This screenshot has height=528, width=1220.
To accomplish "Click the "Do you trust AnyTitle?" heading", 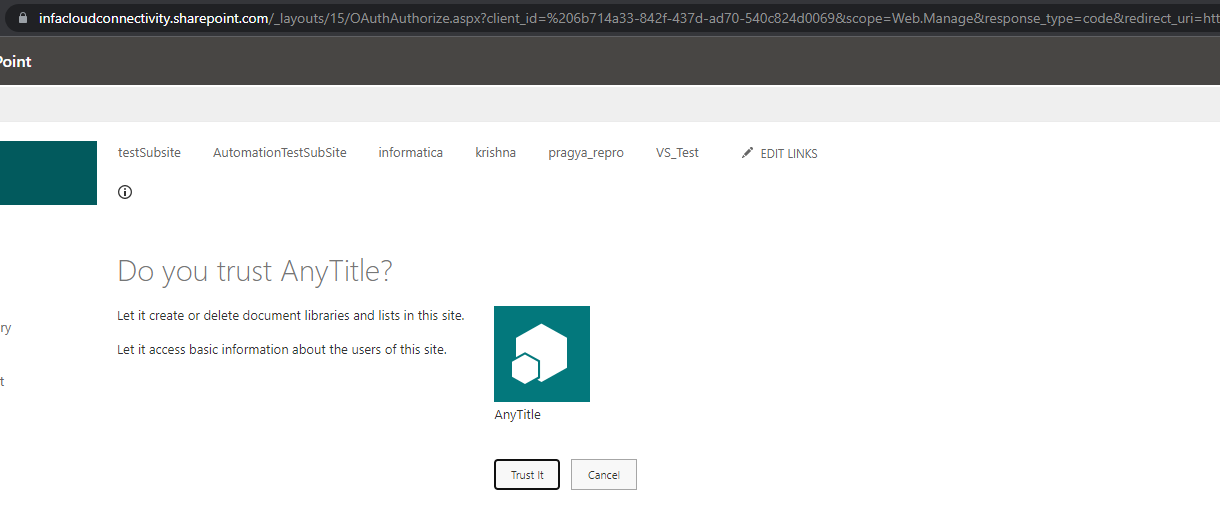I will (x=255, y=271).
